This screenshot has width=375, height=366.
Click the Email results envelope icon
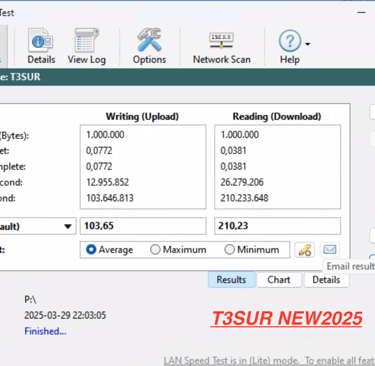point(330,249)
